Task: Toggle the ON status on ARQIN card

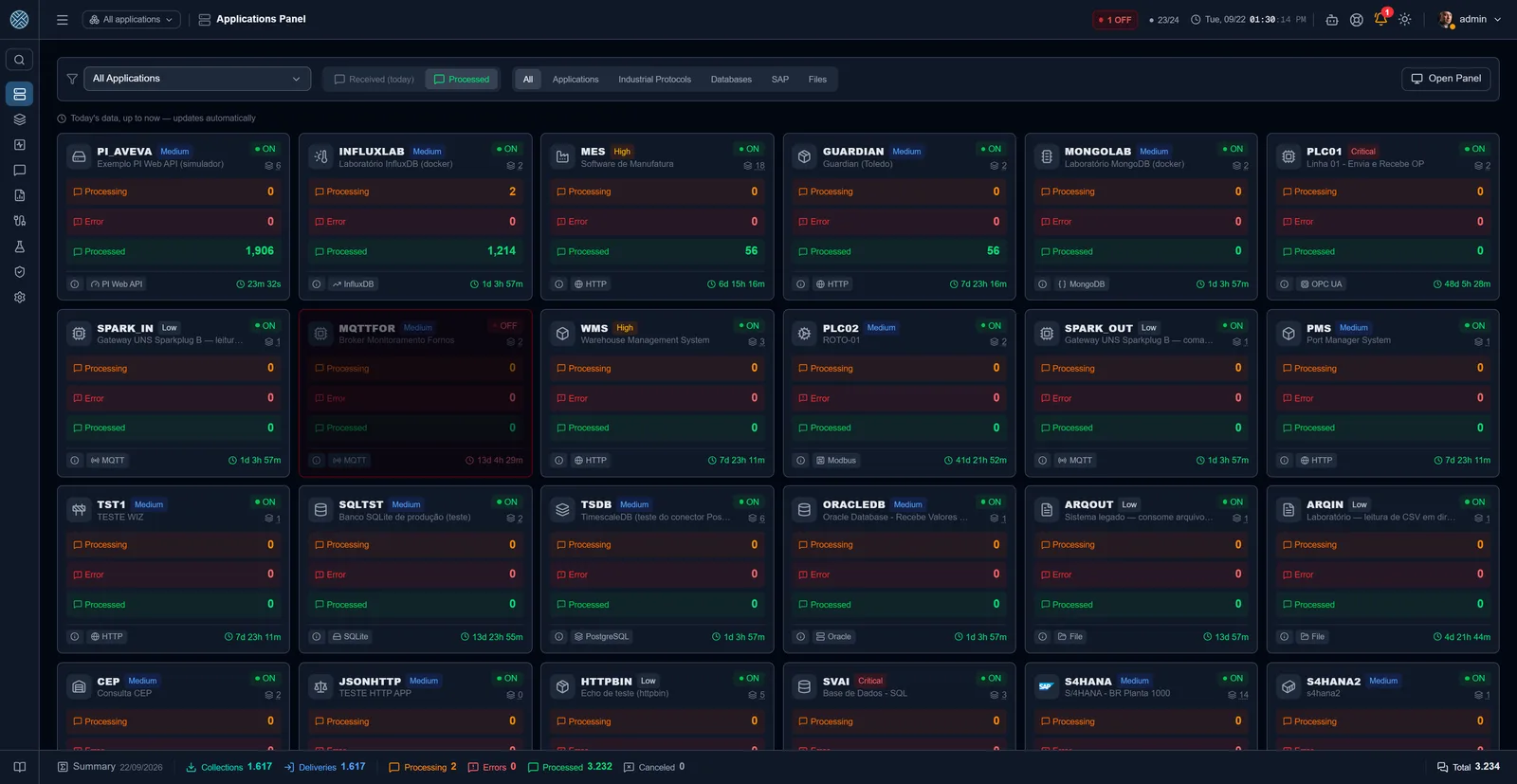Action: (1474, 502)
